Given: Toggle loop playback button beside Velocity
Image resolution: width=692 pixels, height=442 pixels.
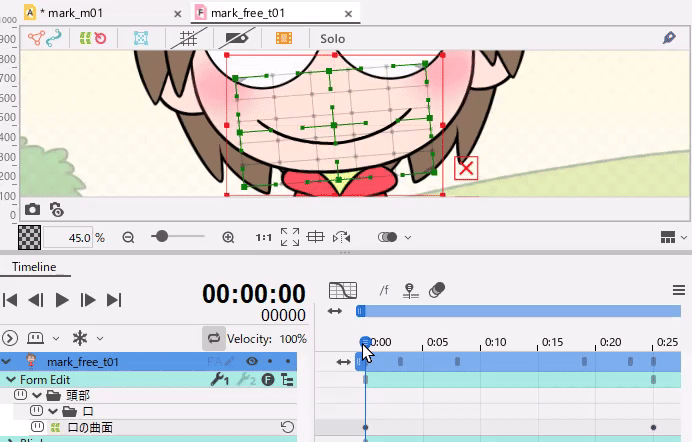Looking at the screenshot, I should pos(213,338).
